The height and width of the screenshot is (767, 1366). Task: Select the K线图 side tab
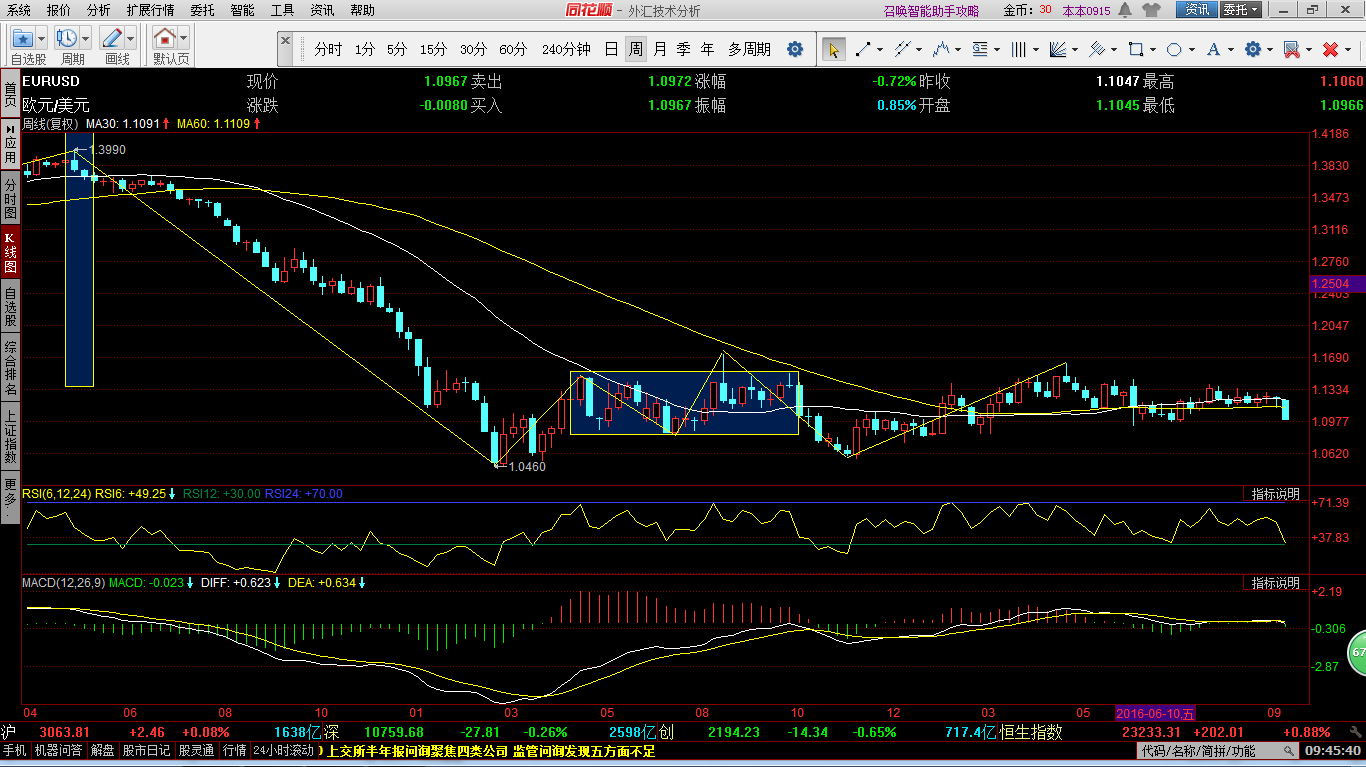point(10,254)
